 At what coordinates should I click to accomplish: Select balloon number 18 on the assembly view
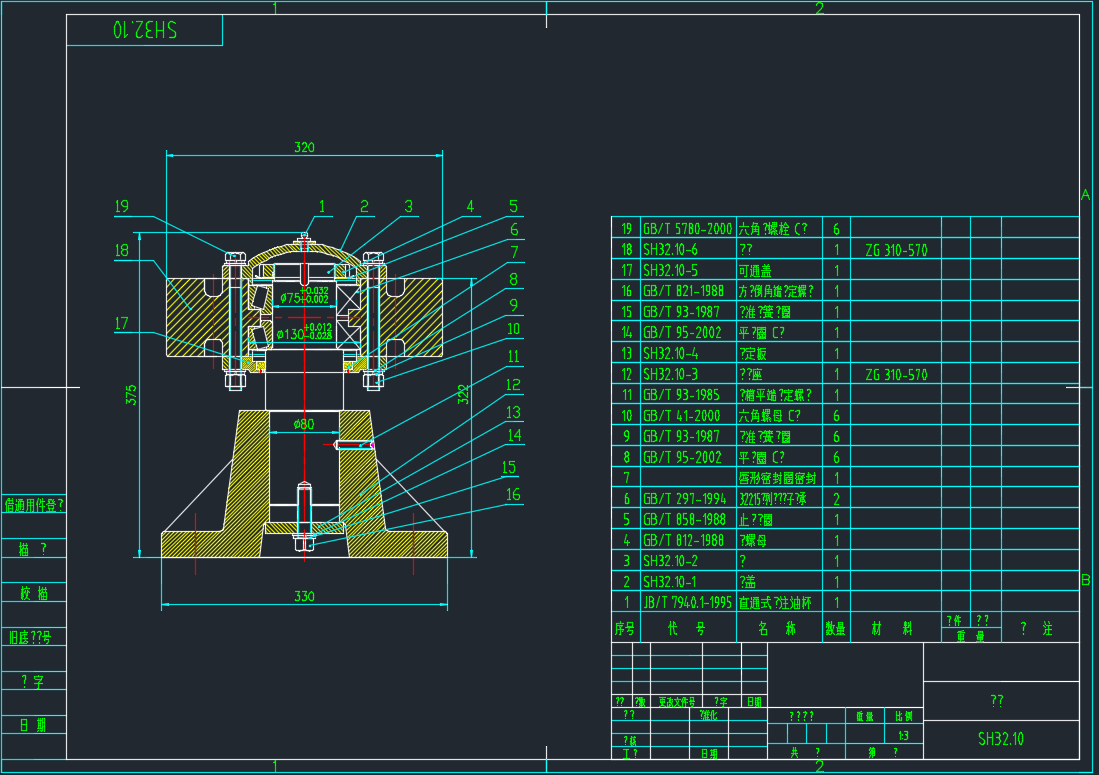122,250
